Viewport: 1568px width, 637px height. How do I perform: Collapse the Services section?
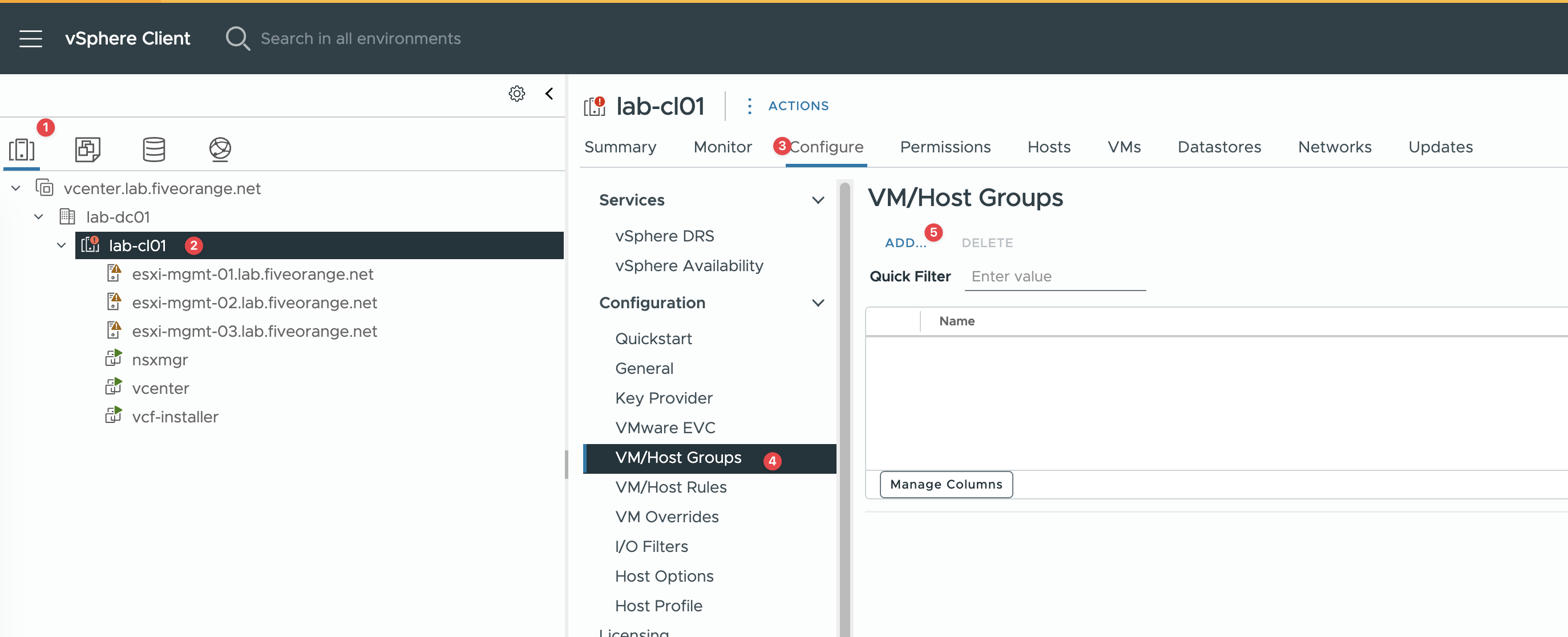click(x=818, y=200)
